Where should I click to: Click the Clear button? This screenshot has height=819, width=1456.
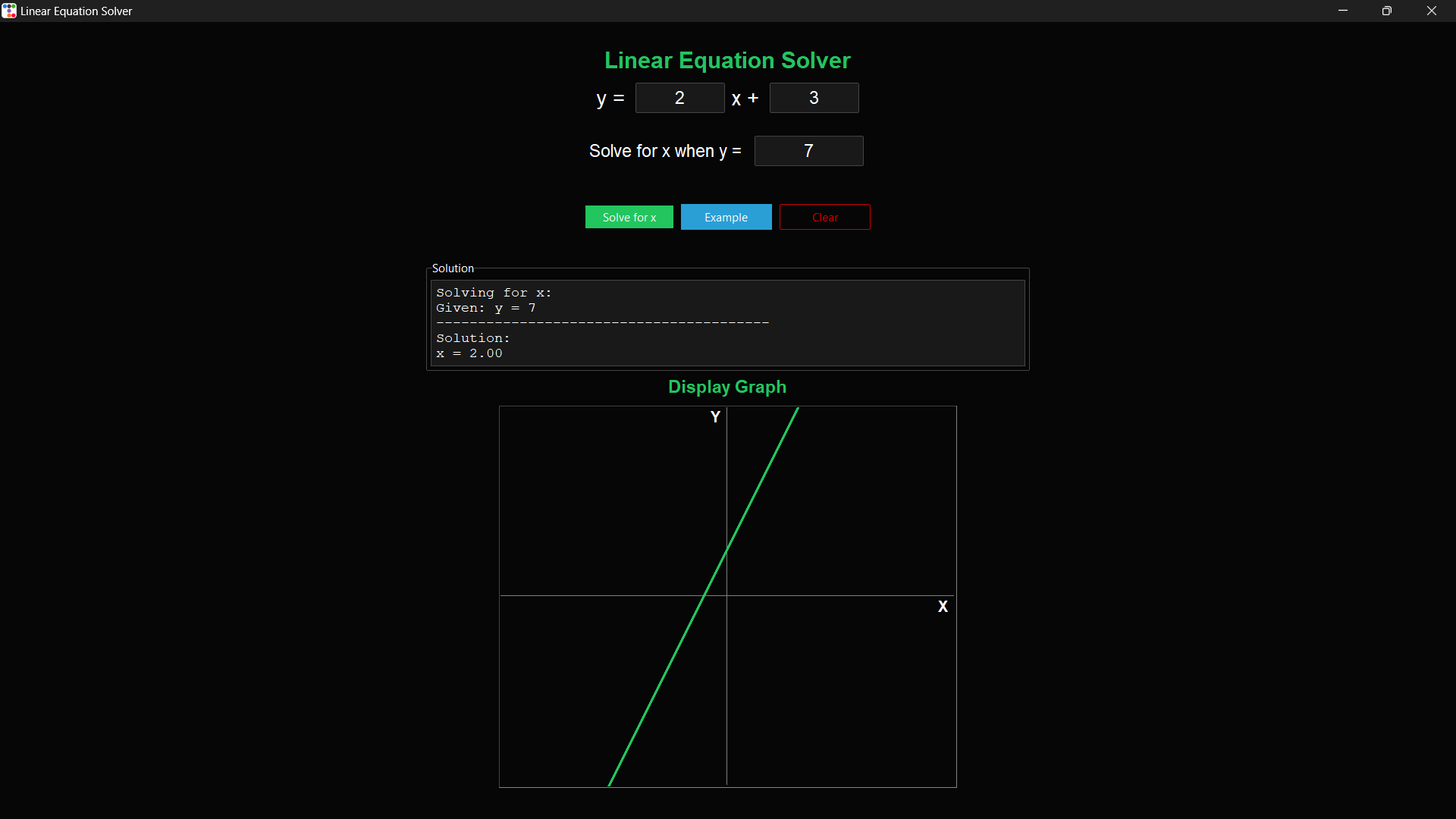(x=824, y=217)
